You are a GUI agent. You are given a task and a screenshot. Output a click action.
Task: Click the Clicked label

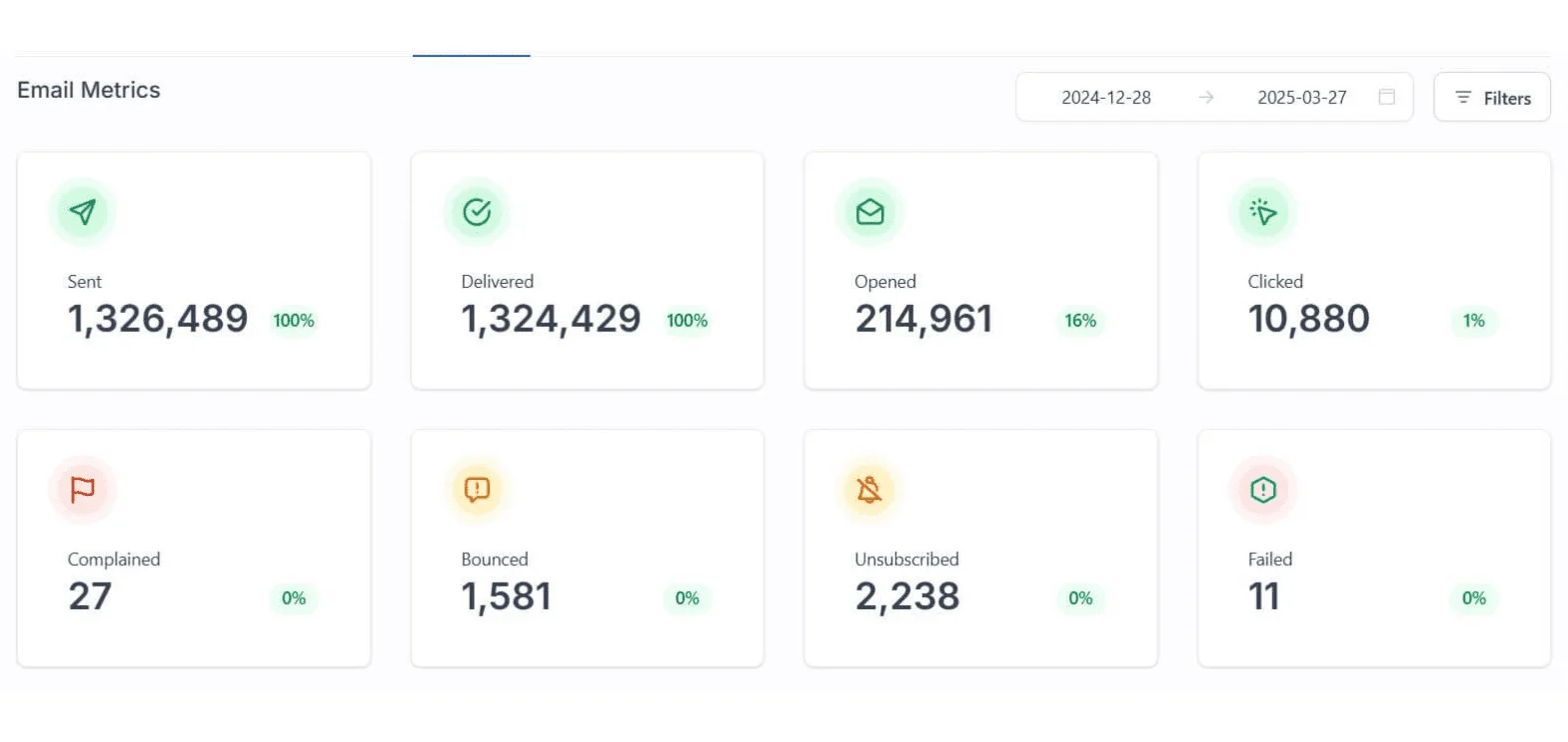pyautogui.click(x=1275, y=282)
